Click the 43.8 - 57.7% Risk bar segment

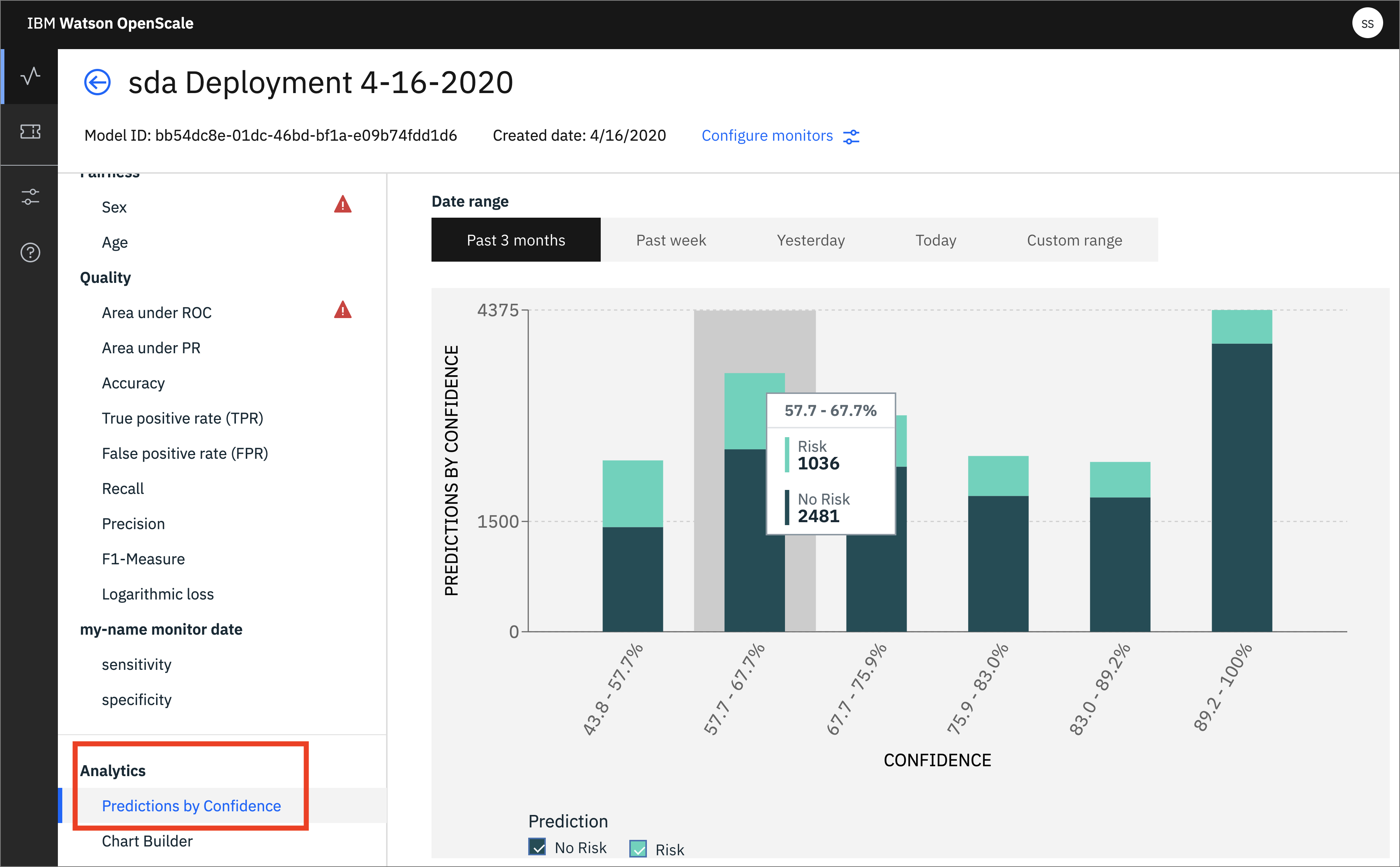click(632, 494)
